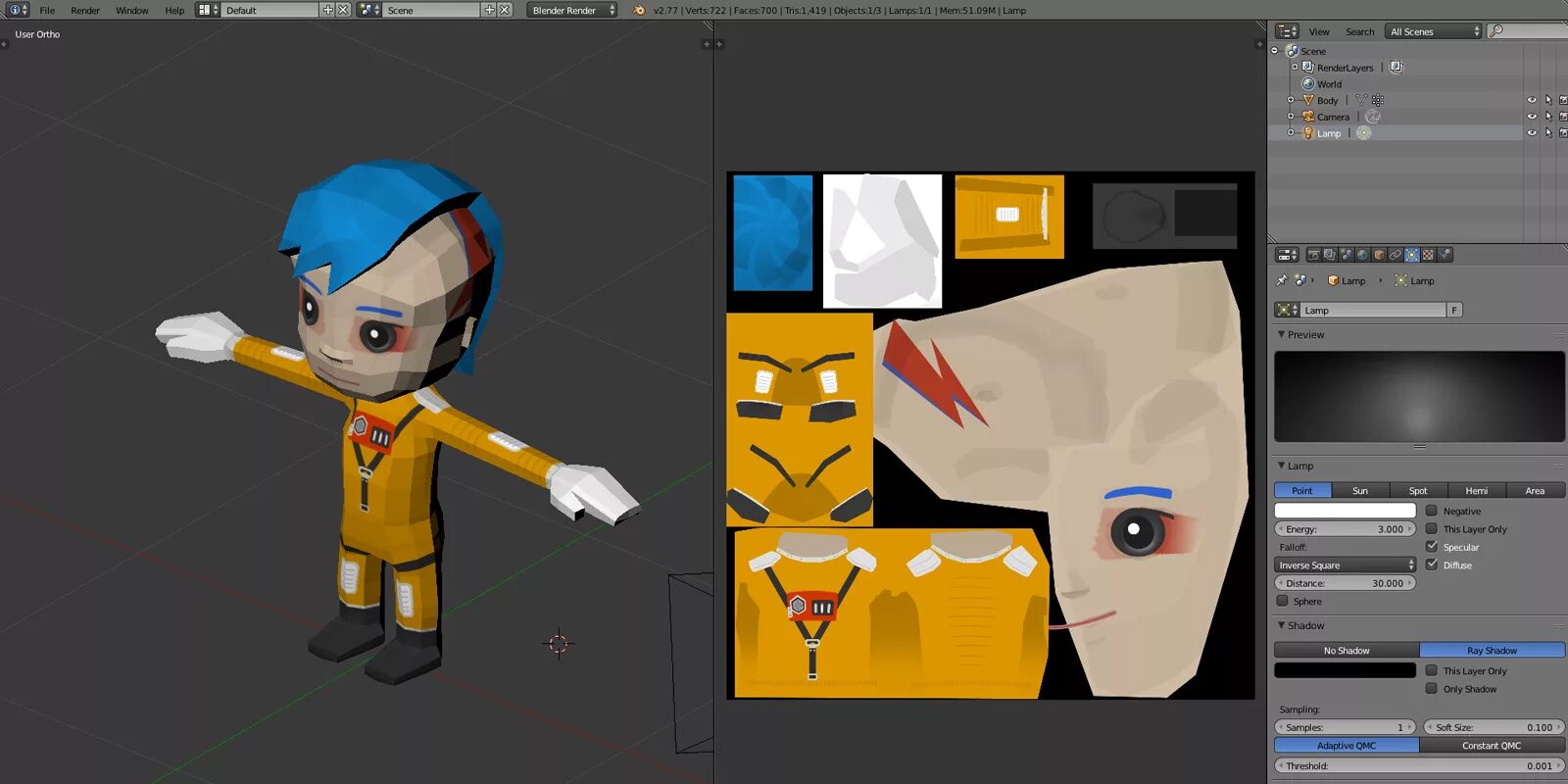The height and width of the screenshot is (784, 1568).
Task: Open the Window menu
Action: [x=132, y=11]
